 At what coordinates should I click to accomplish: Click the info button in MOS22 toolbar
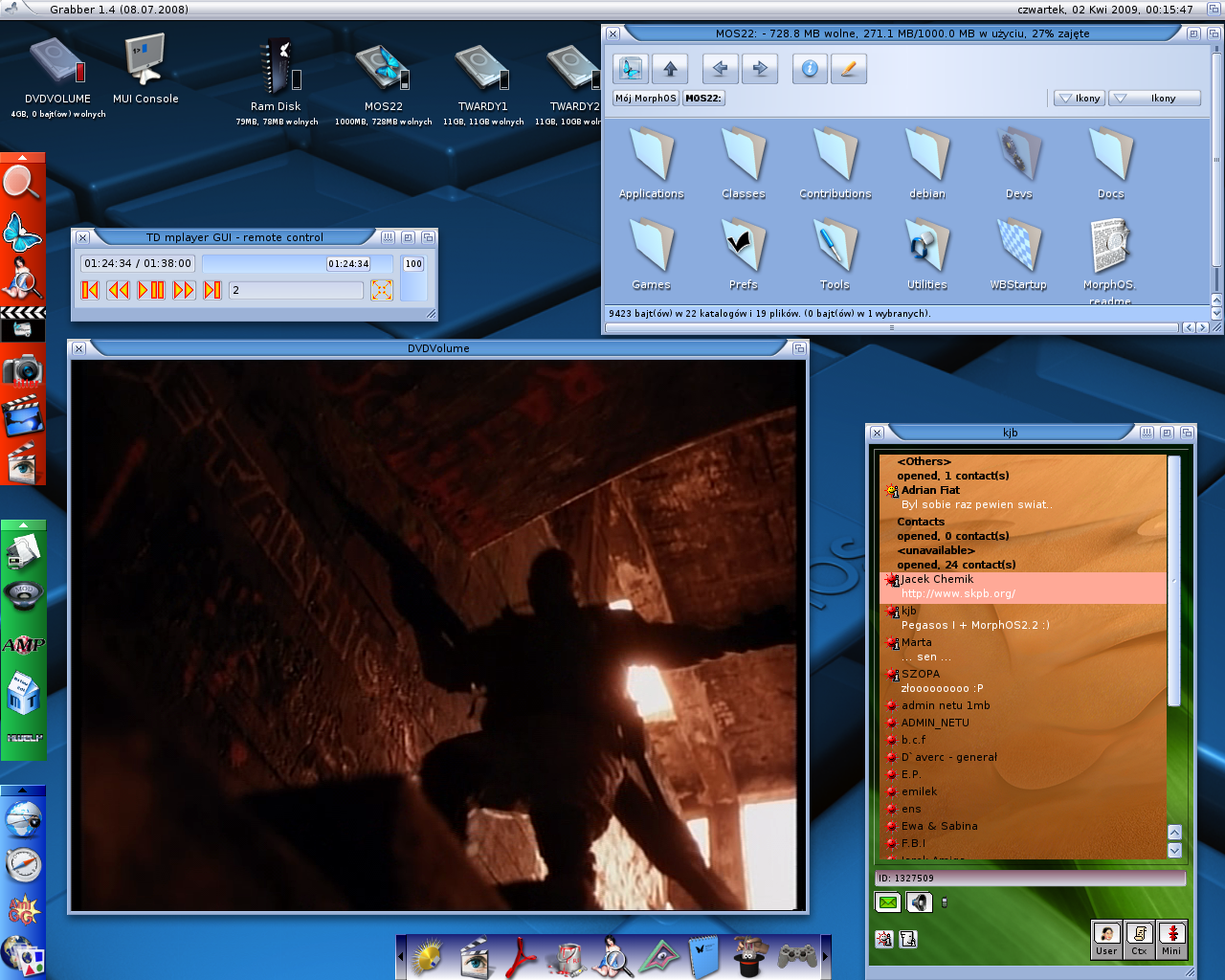coord(810,69)
